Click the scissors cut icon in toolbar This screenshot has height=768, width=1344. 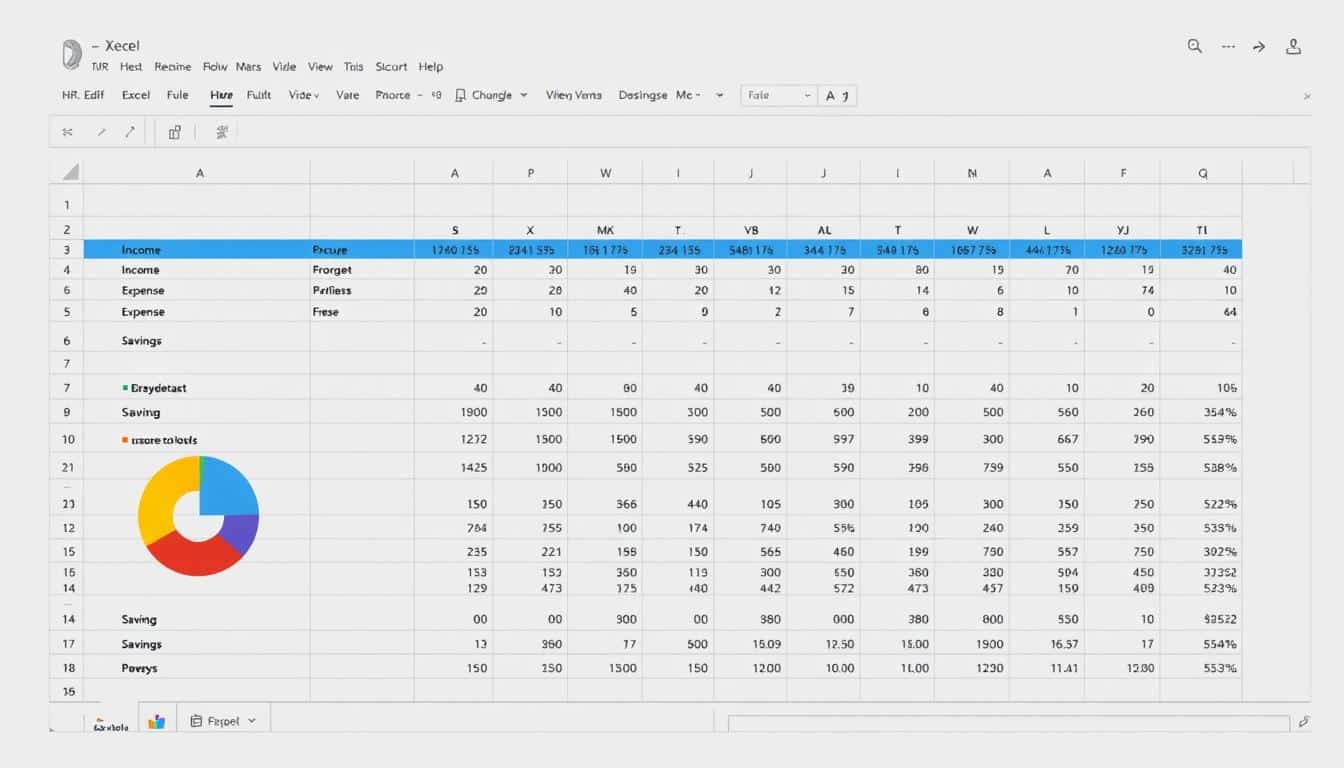click(68, 131)
